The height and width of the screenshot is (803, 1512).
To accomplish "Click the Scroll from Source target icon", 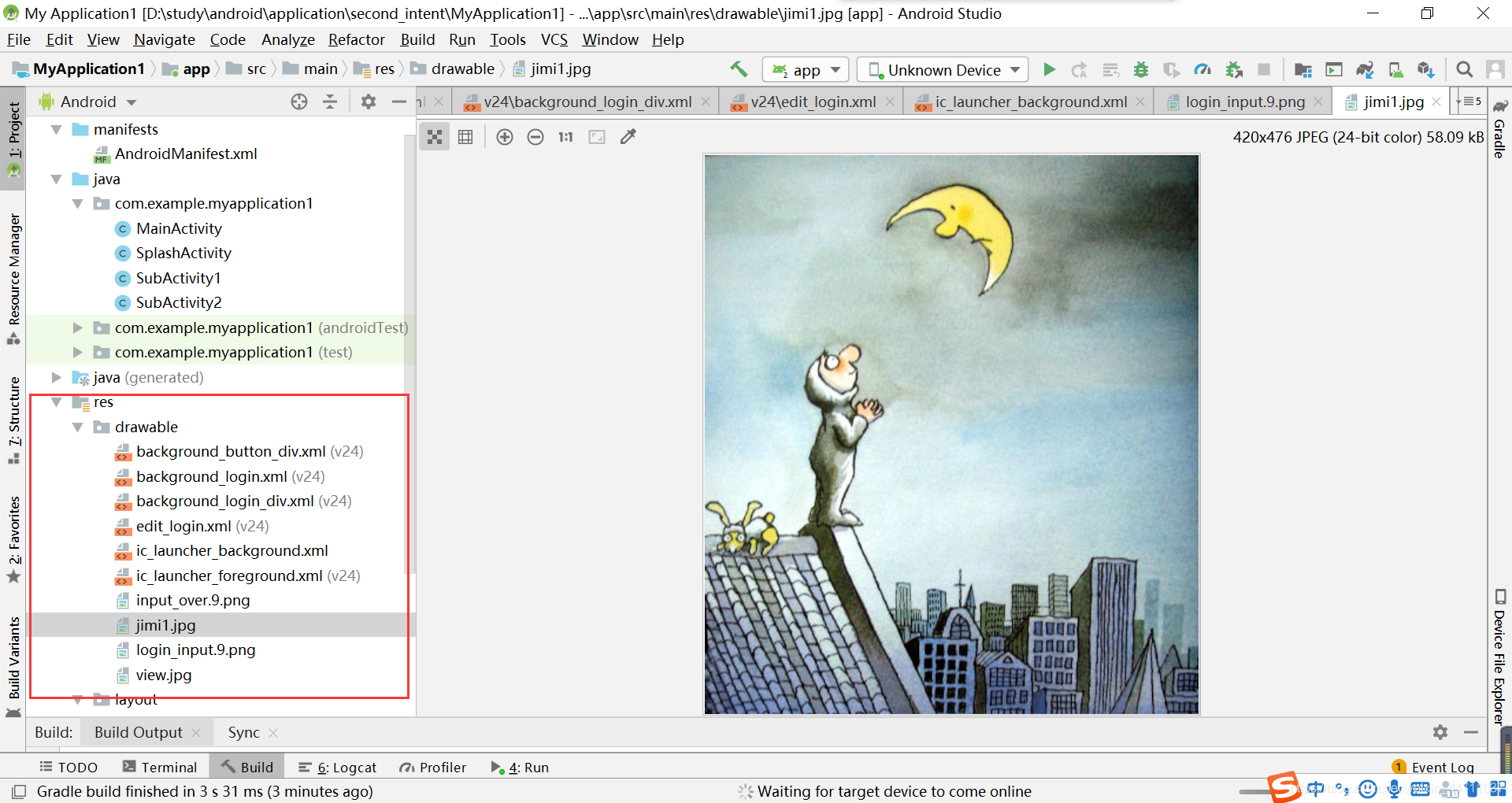I will [299, 102].
